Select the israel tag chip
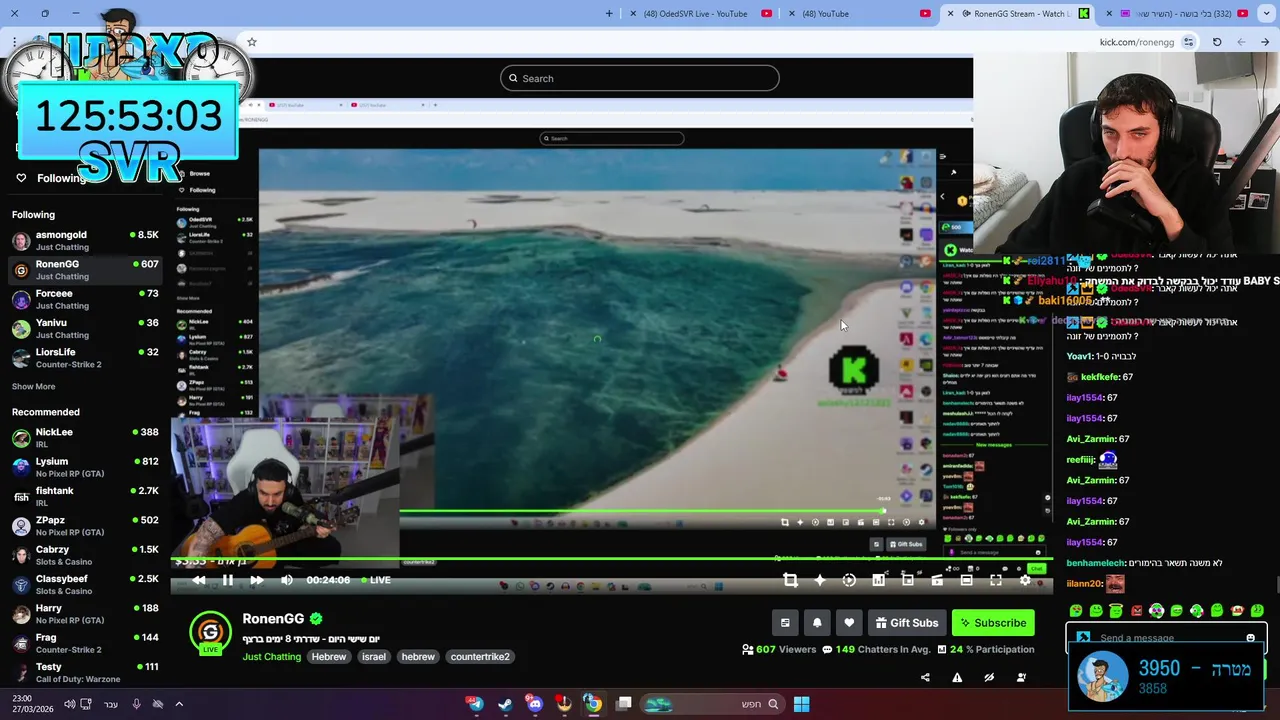 pyautogui.click(x=374, y=657)
